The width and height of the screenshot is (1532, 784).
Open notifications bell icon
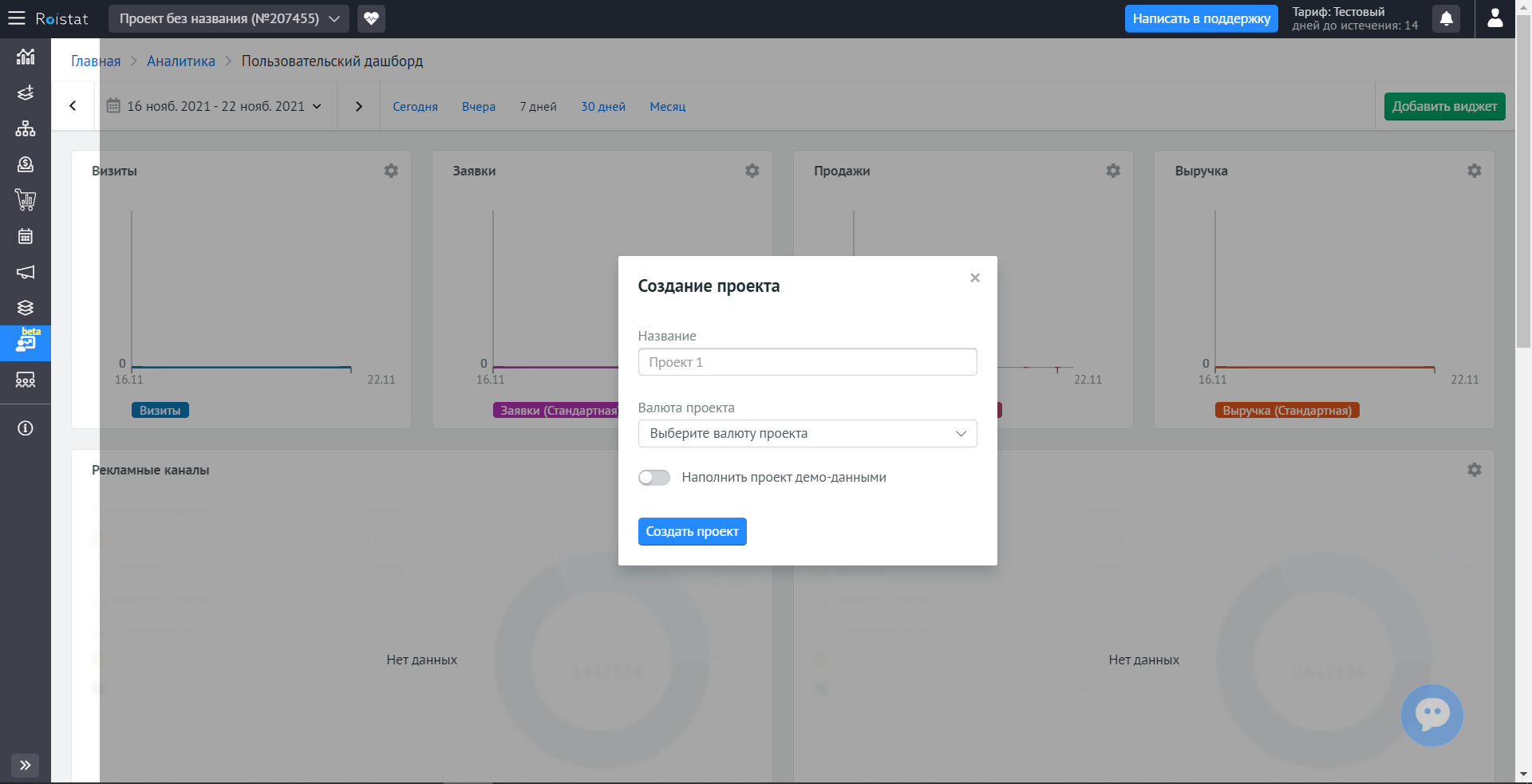click(1446, 18)
